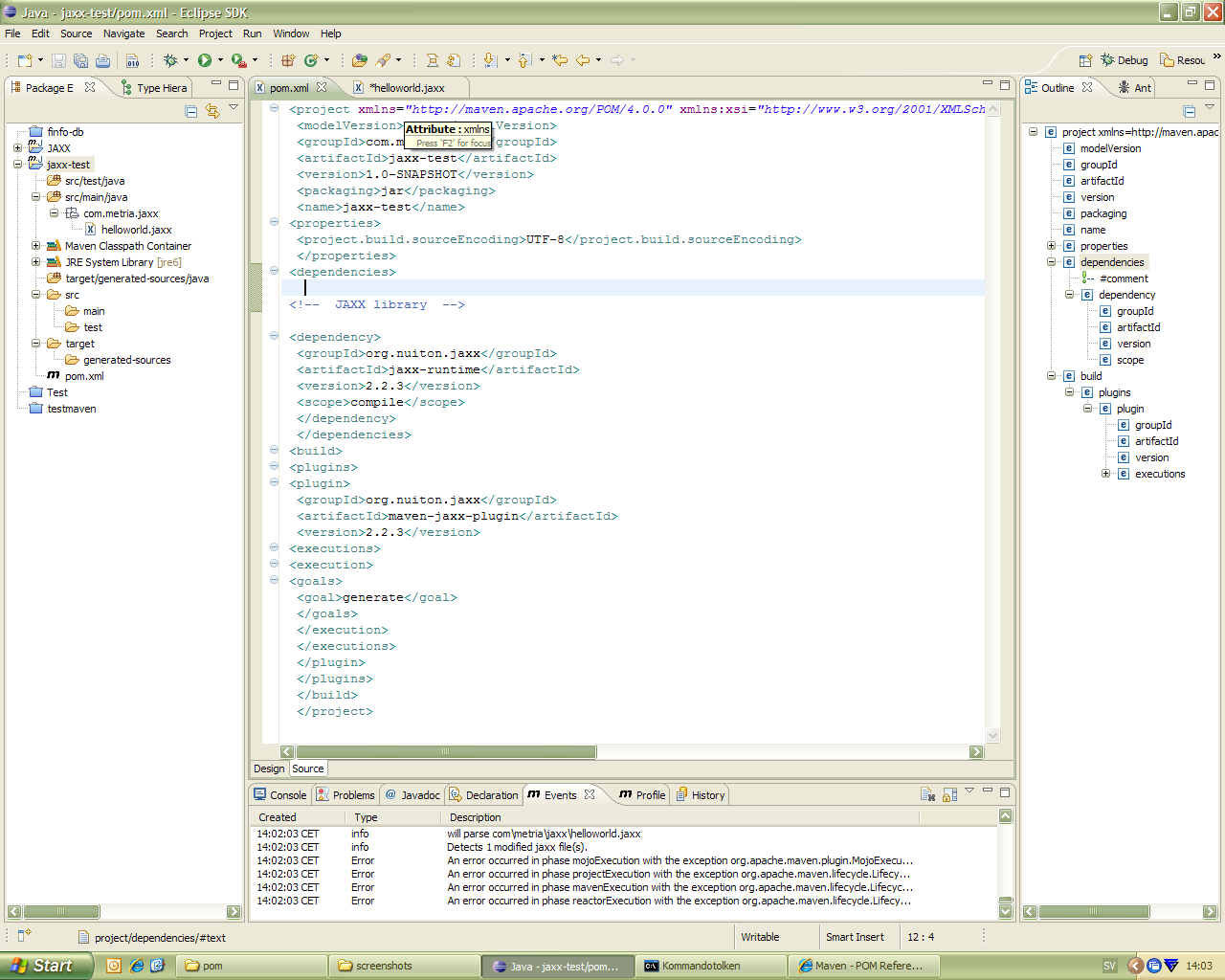Click the Save All toolbar icon
The height and width of the screenshot is (980, 1225).
(x=80, y=60)
